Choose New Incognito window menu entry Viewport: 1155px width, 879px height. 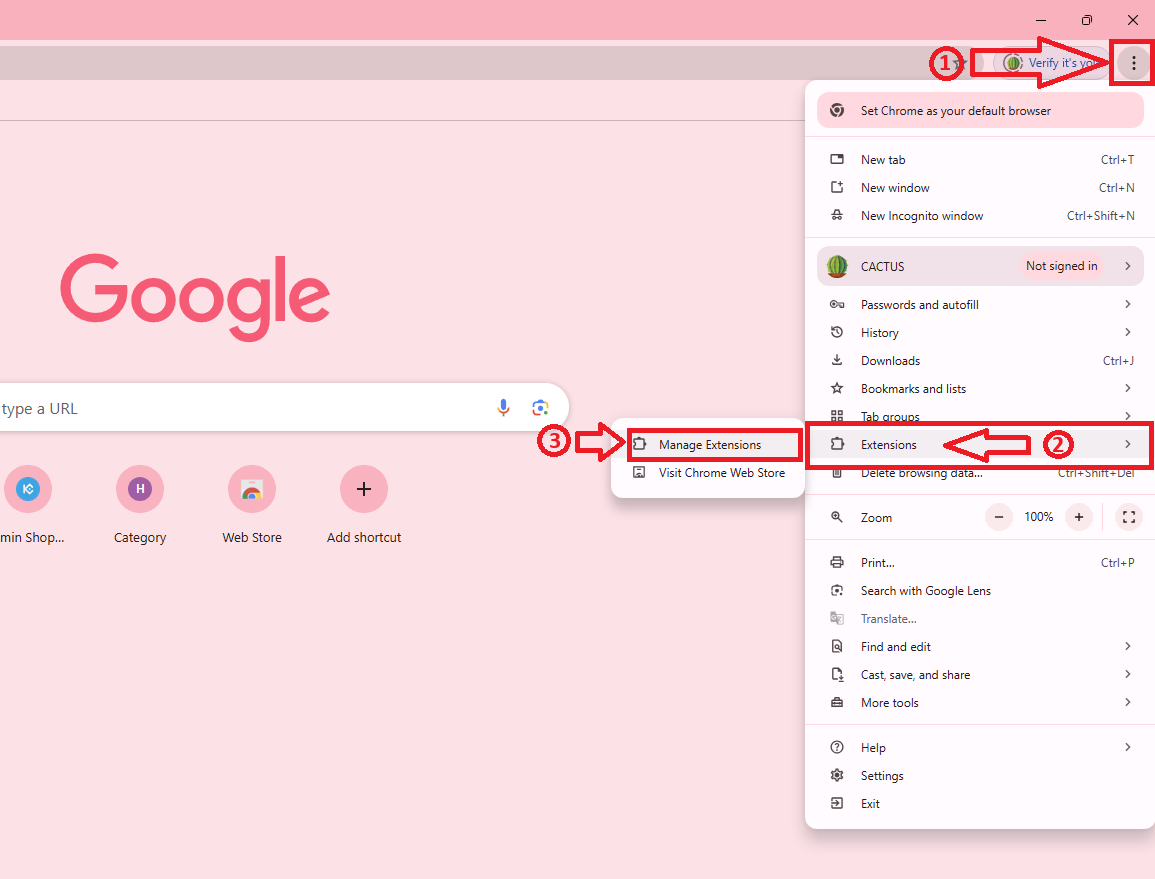(x=980, y=215)
